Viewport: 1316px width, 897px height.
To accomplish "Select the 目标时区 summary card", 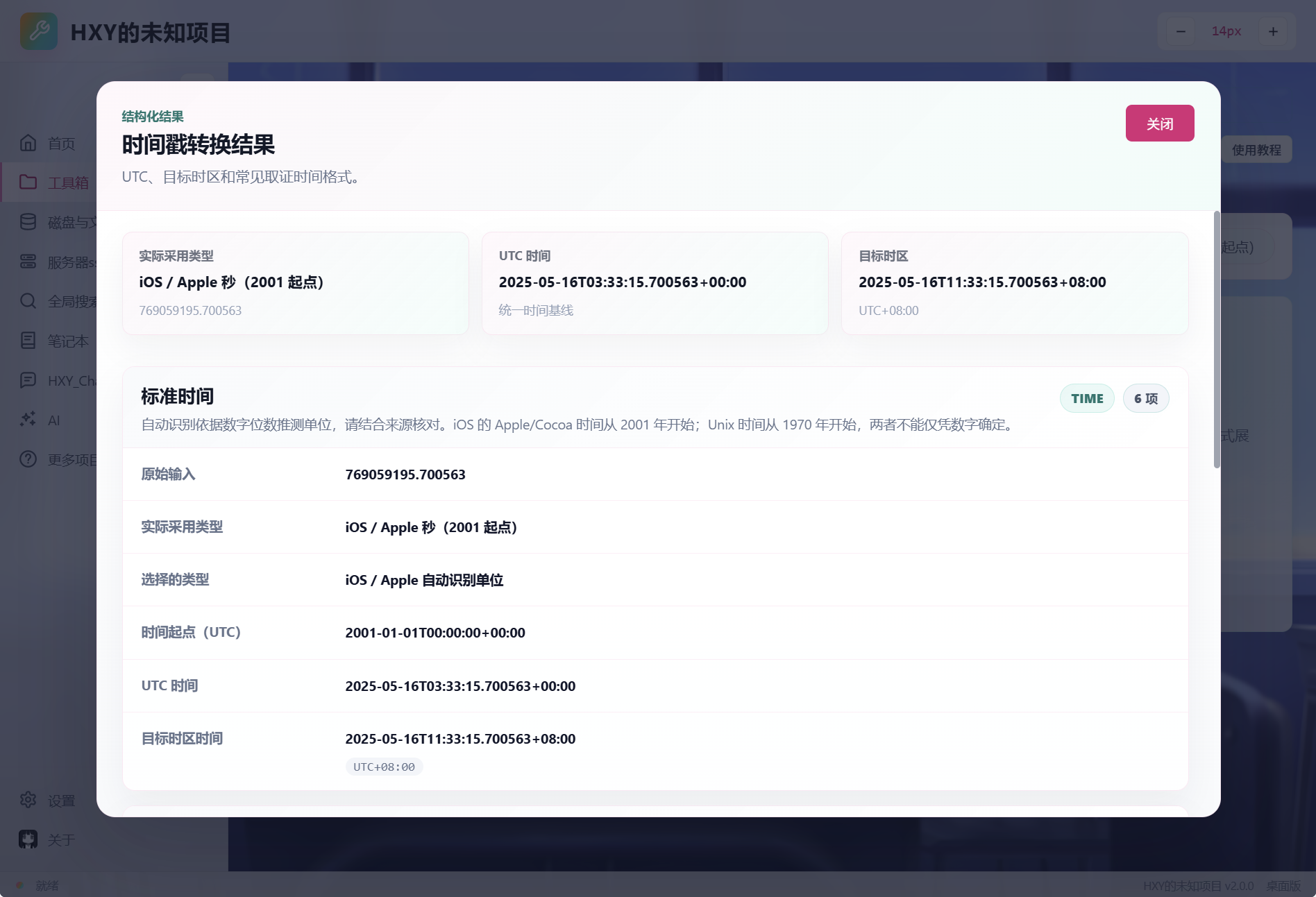I will (x=1015, y=283).
